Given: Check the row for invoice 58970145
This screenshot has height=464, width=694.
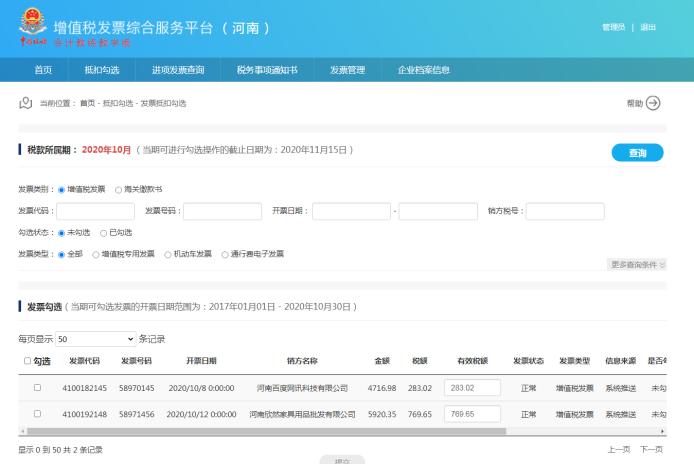Looking at the screenshot, I should point(38,387).
